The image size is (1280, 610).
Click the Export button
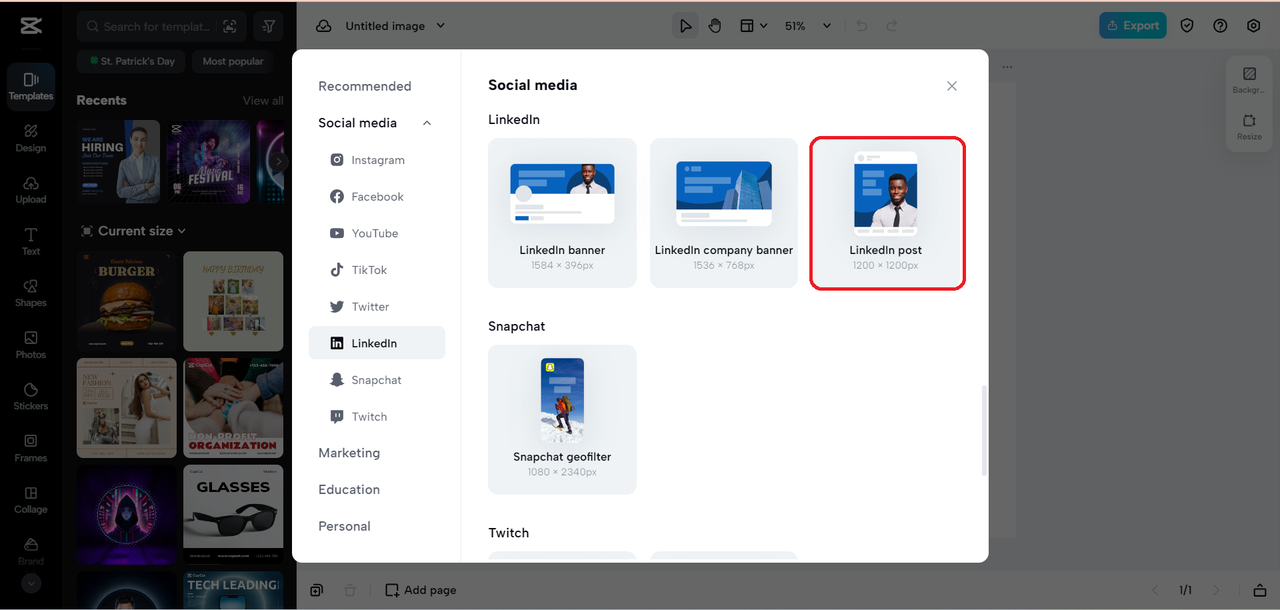click(x=1132, y=25)
